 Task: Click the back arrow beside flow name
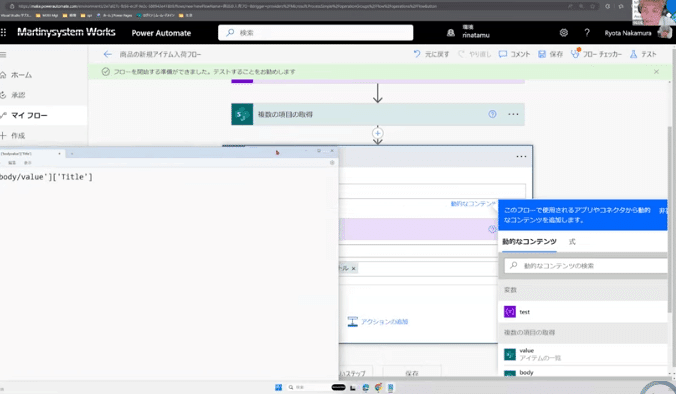(x=107, y=54)
